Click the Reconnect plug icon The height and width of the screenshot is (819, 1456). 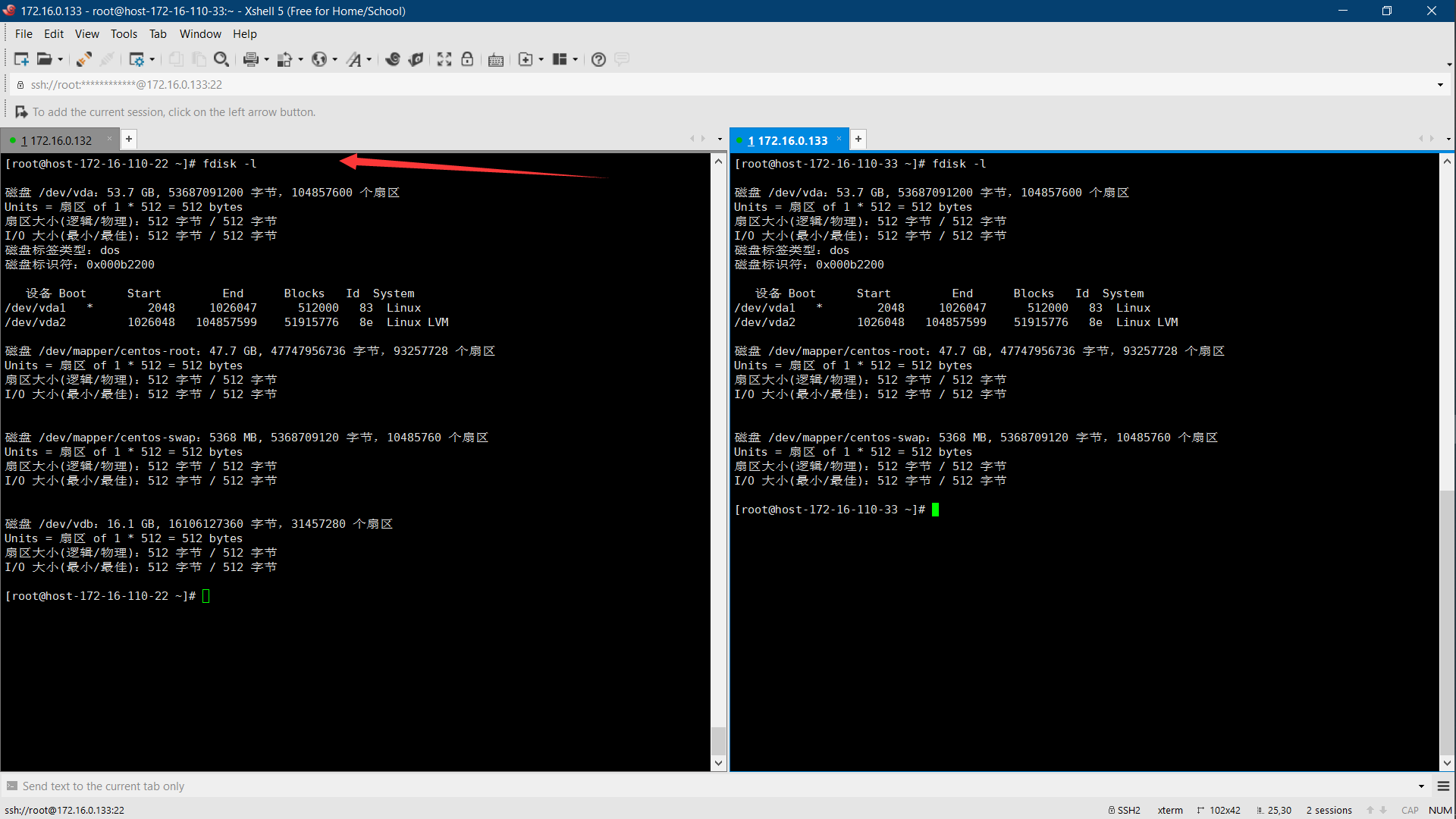(x=84, y=59)
